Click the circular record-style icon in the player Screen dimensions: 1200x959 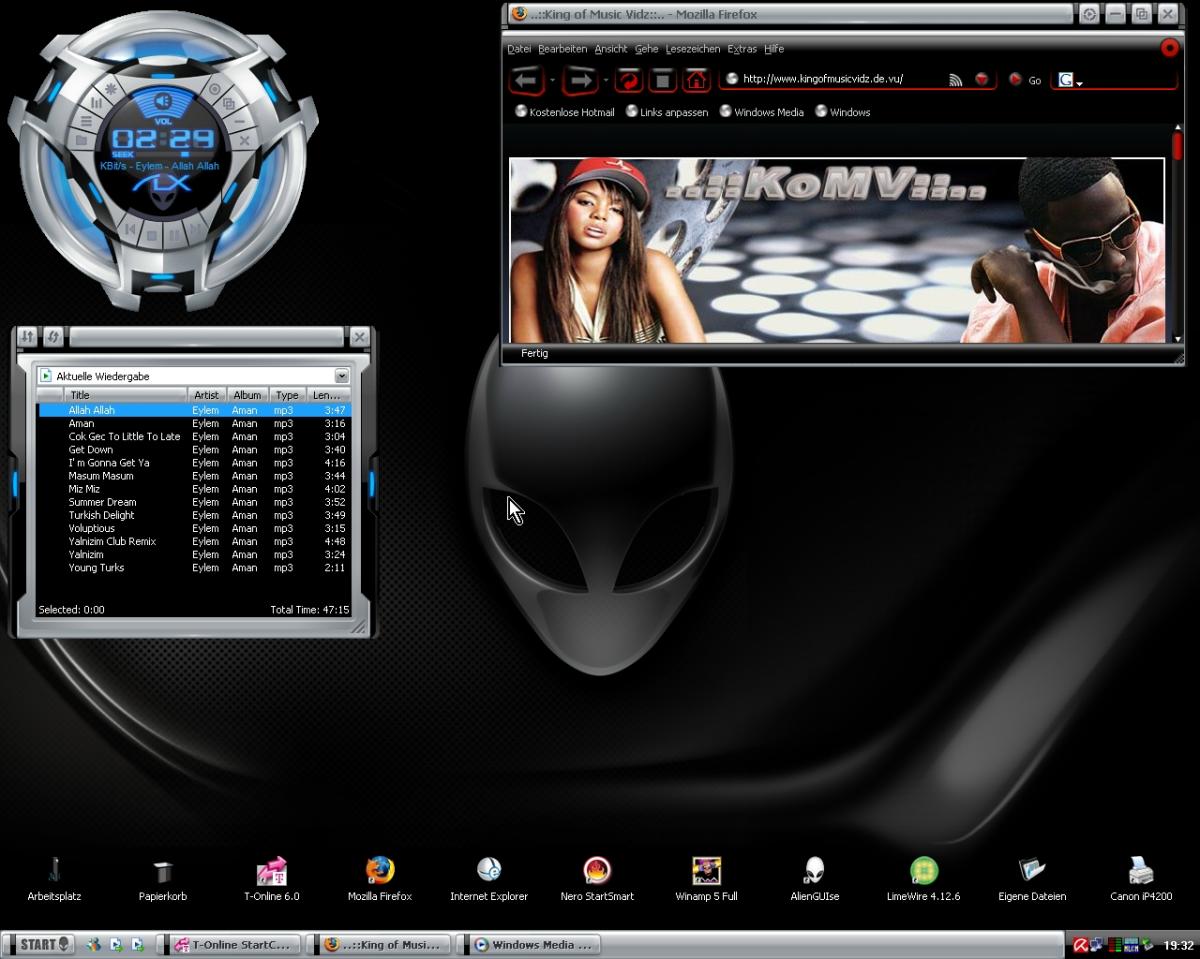pos(215,89)
